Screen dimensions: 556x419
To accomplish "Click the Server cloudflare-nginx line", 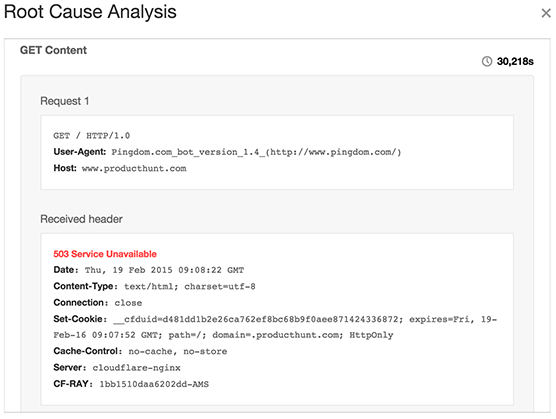I will click(117, 368).
